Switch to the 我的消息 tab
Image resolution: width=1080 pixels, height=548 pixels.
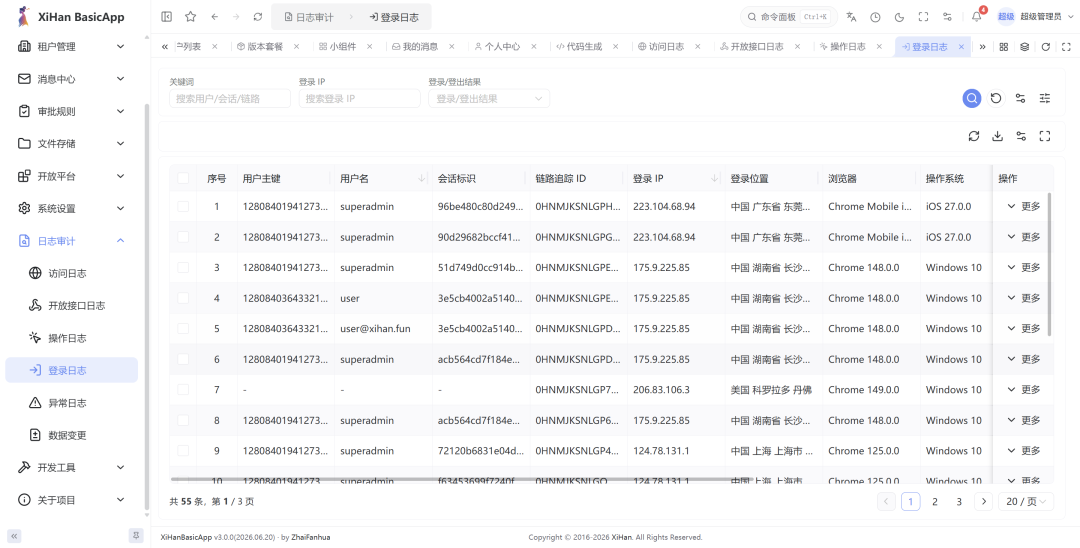(420, 47)
